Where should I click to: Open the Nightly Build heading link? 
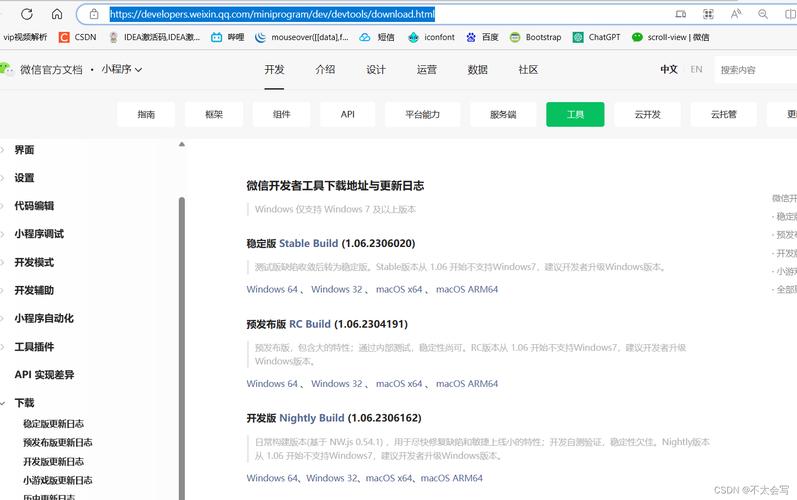point(312,418)
